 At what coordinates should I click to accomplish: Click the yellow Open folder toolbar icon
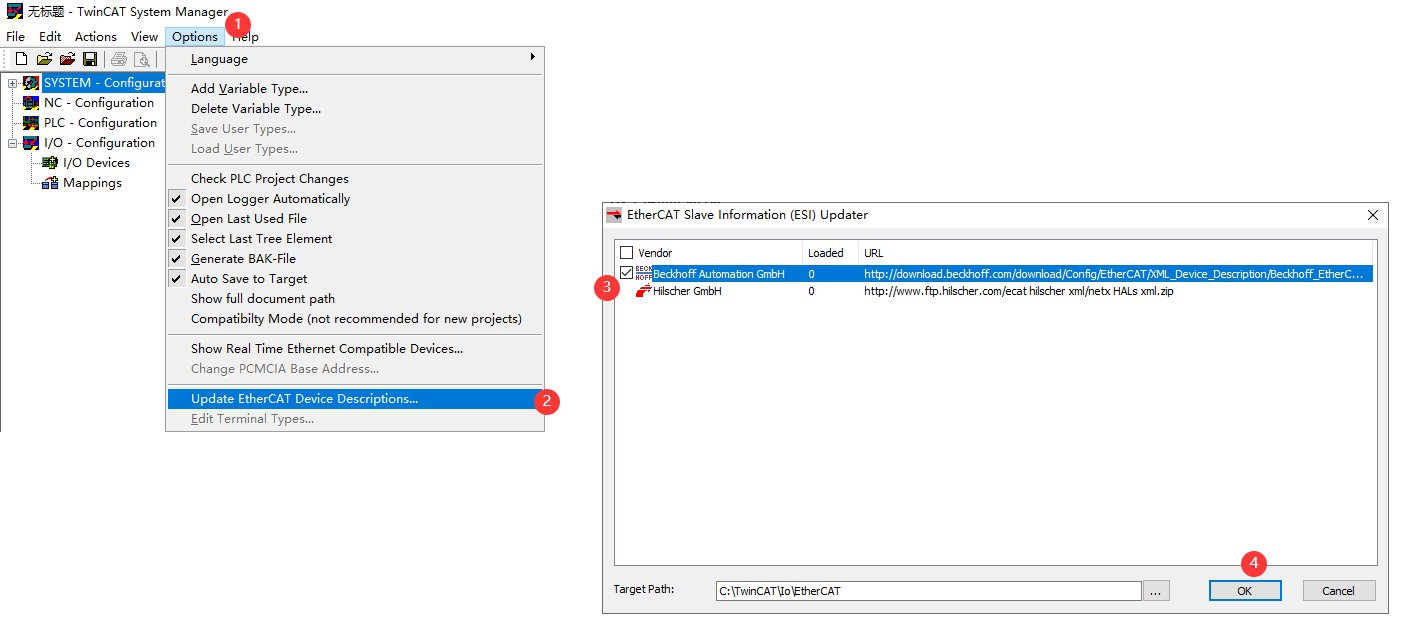(44, 60)
